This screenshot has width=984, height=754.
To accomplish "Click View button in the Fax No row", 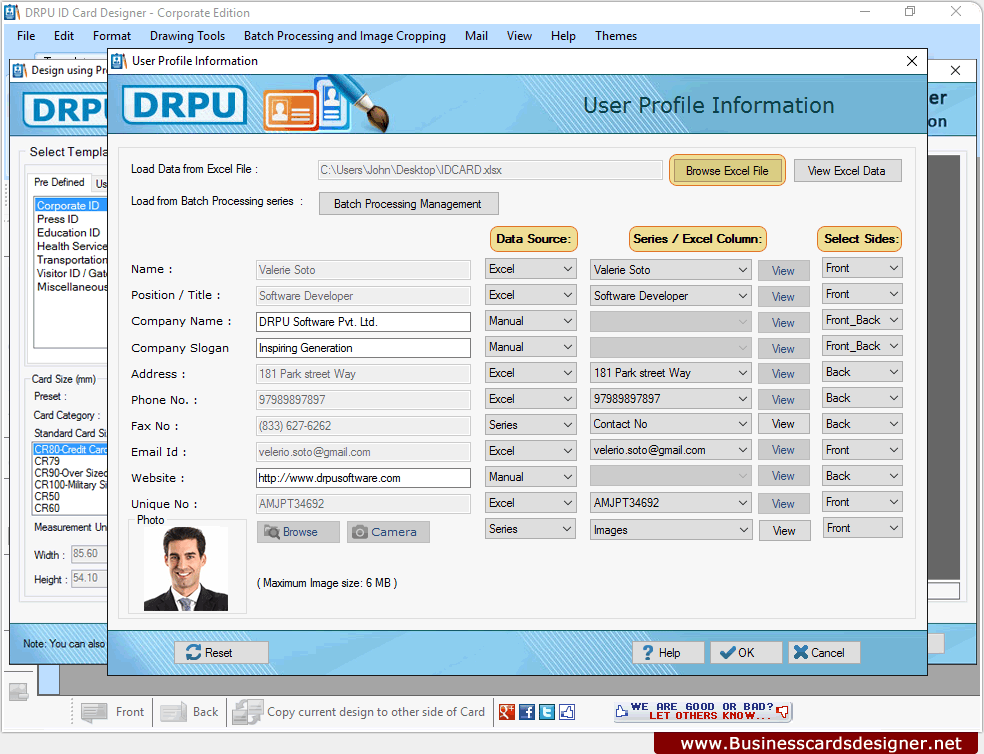I will tap(783, 424).
